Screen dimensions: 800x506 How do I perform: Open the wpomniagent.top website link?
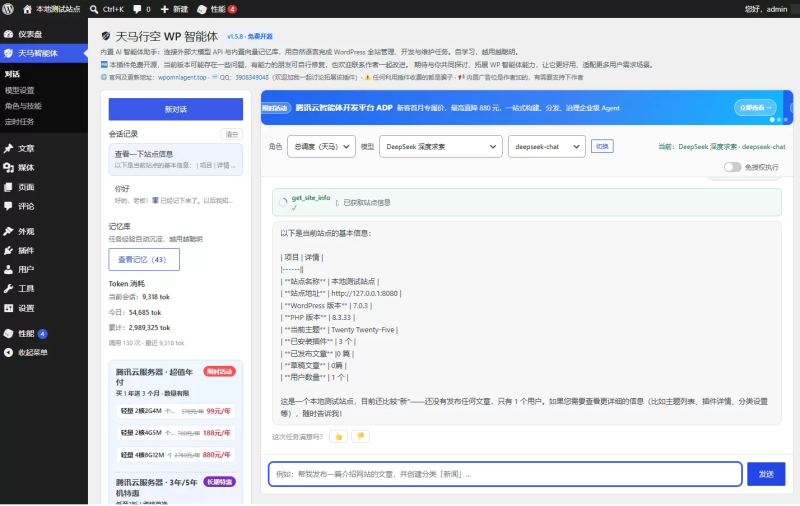coord(182,78)
